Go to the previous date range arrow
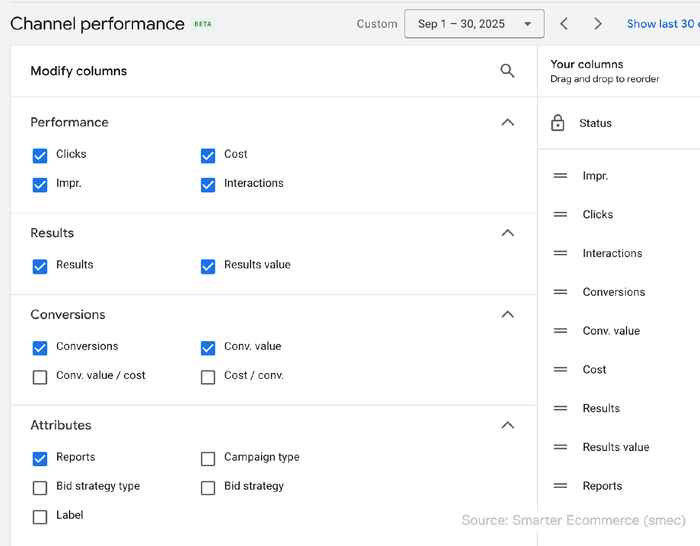Viewport: 700px width, 546px height. pyautogui.click(x=564, y=24)
